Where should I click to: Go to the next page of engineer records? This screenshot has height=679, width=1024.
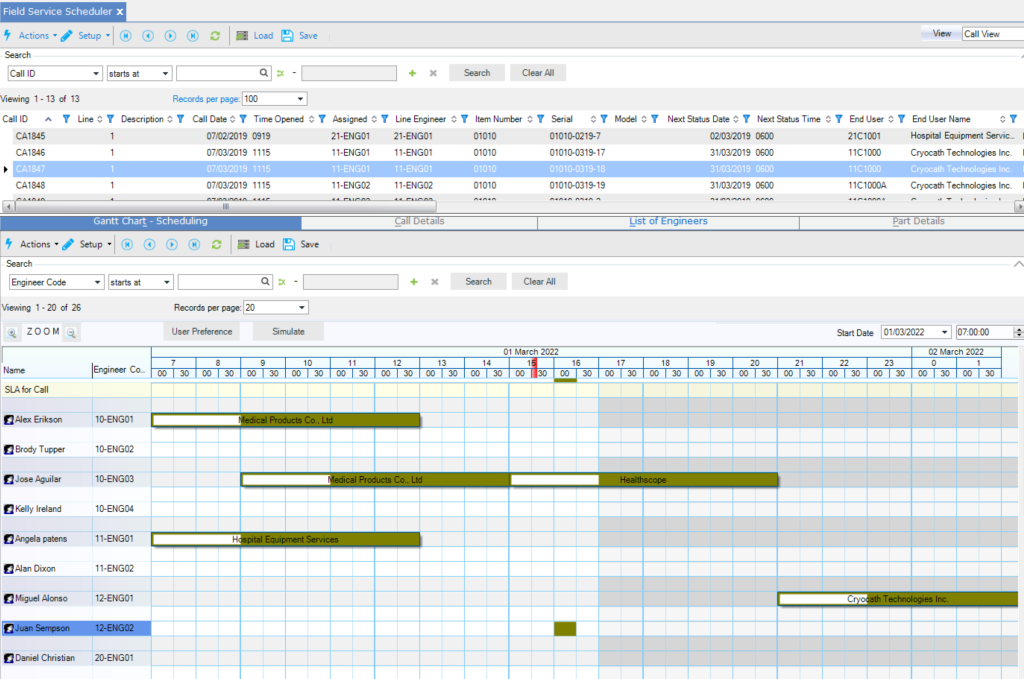tap(171, 244)
